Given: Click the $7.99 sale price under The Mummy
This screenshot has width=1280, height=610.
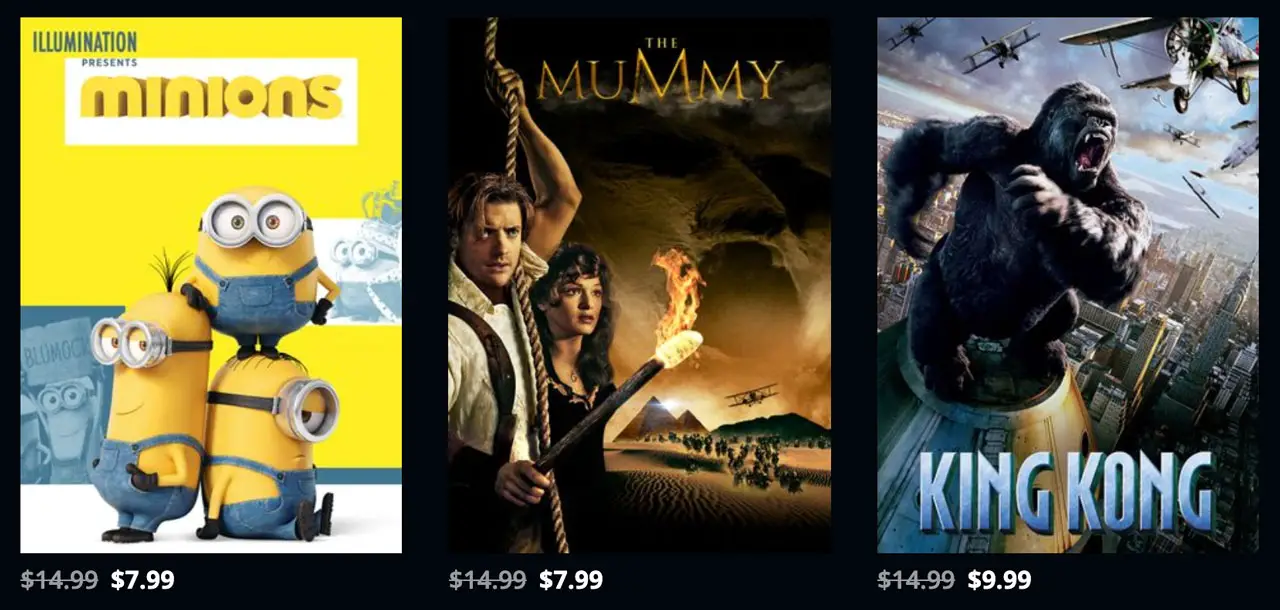Looking at the screenshot, I should (x=571, y=580).
